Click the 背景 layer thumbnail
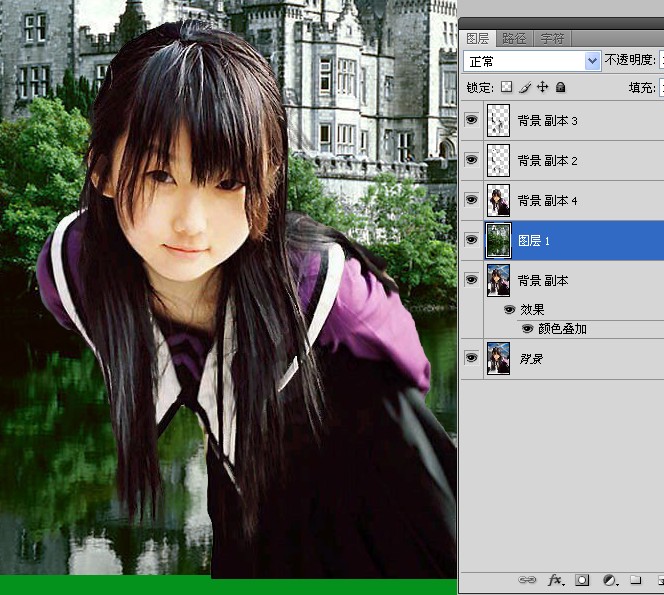 pyautogui.click(x=498, y=358)
